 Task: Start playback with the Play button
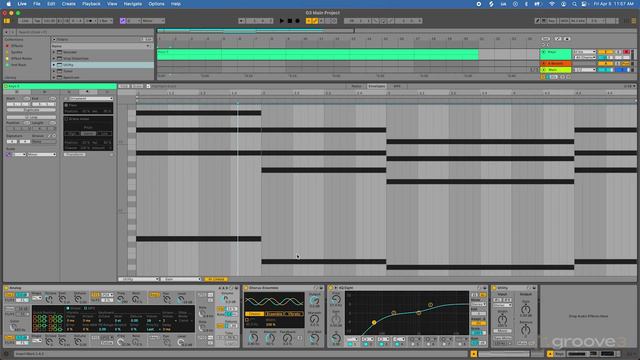[282, 21]
